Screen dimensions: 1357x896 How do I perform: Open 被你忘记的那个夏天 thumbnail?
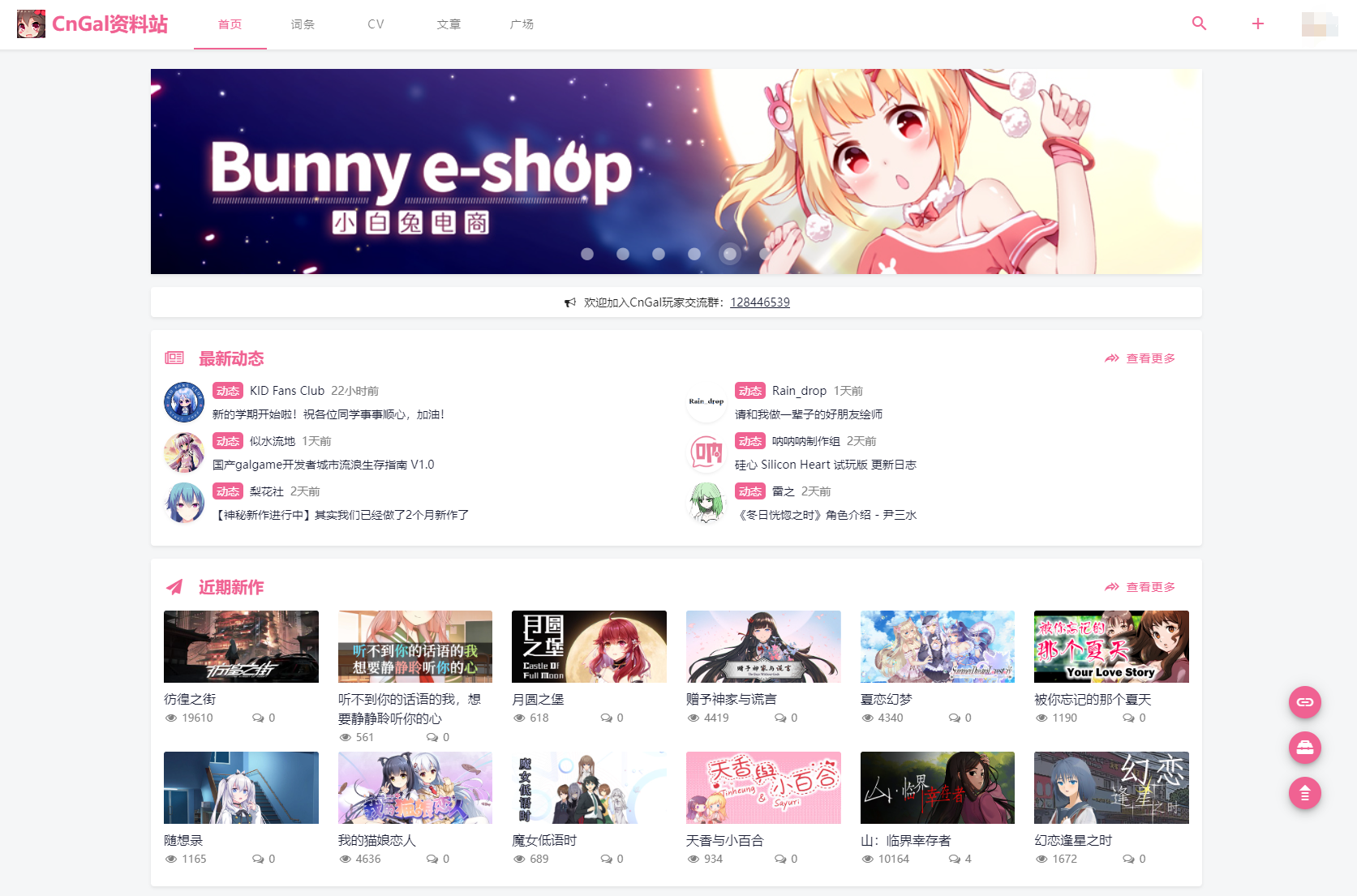click(1111, 646)
